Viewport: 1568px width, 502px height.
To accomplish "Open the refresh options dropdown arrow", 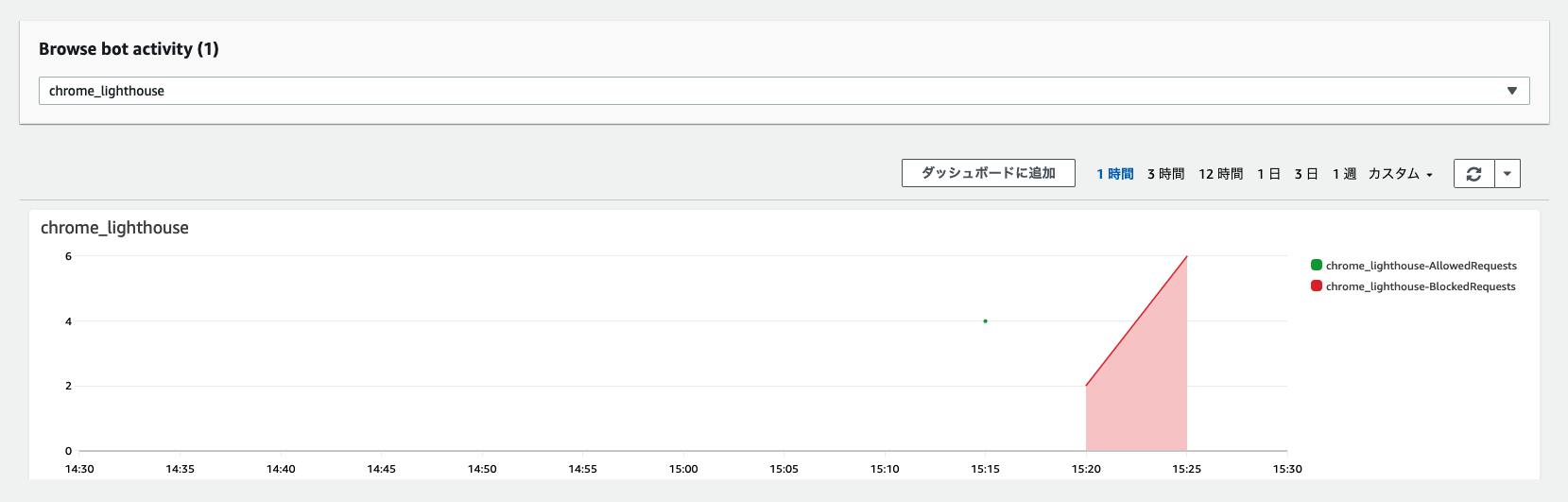I will click(1508, 174).
